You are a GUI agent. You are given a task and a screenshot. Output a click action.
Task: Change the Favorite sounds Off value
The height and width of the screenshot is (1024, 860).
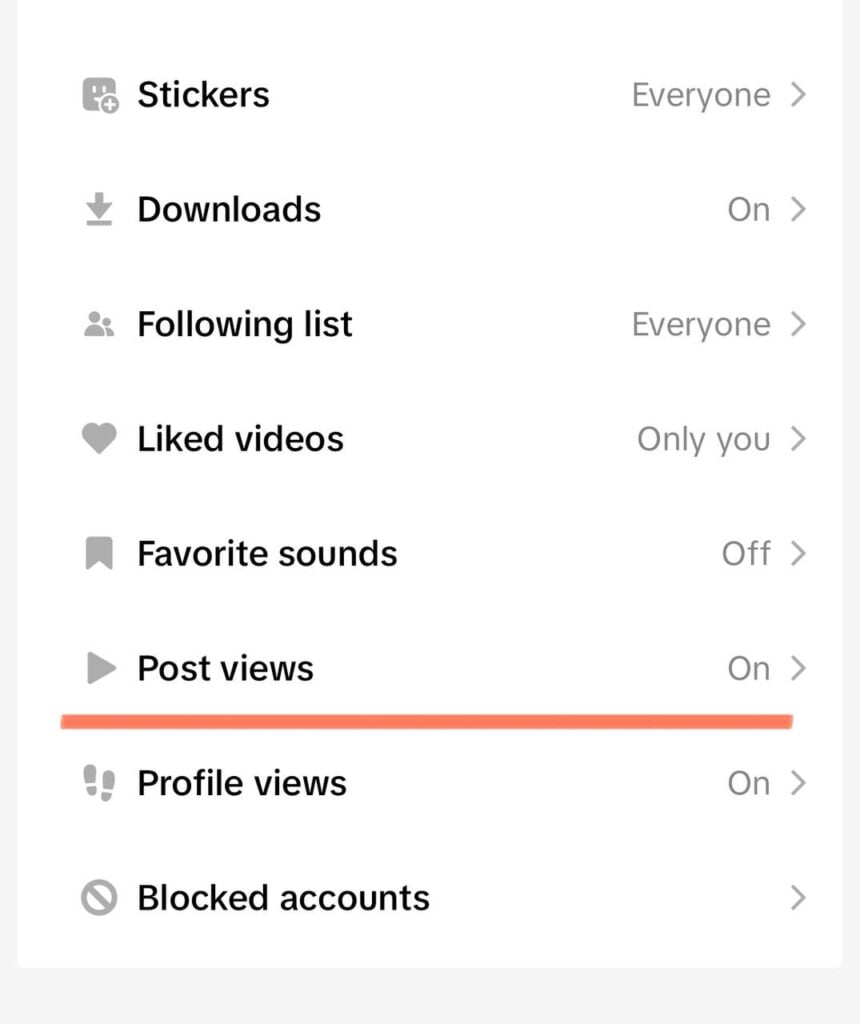(x=746, y=554)
